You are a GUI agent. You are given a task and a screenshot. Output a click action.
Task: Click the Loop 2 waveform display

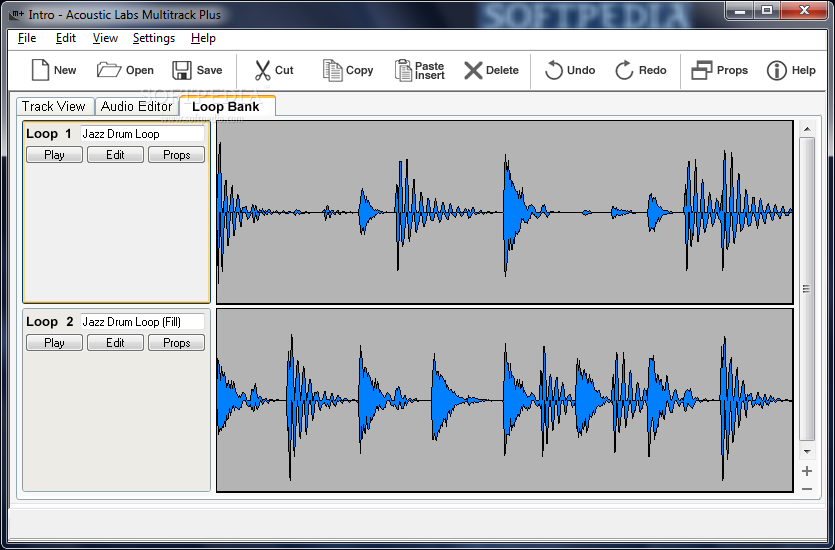point(505,400)
